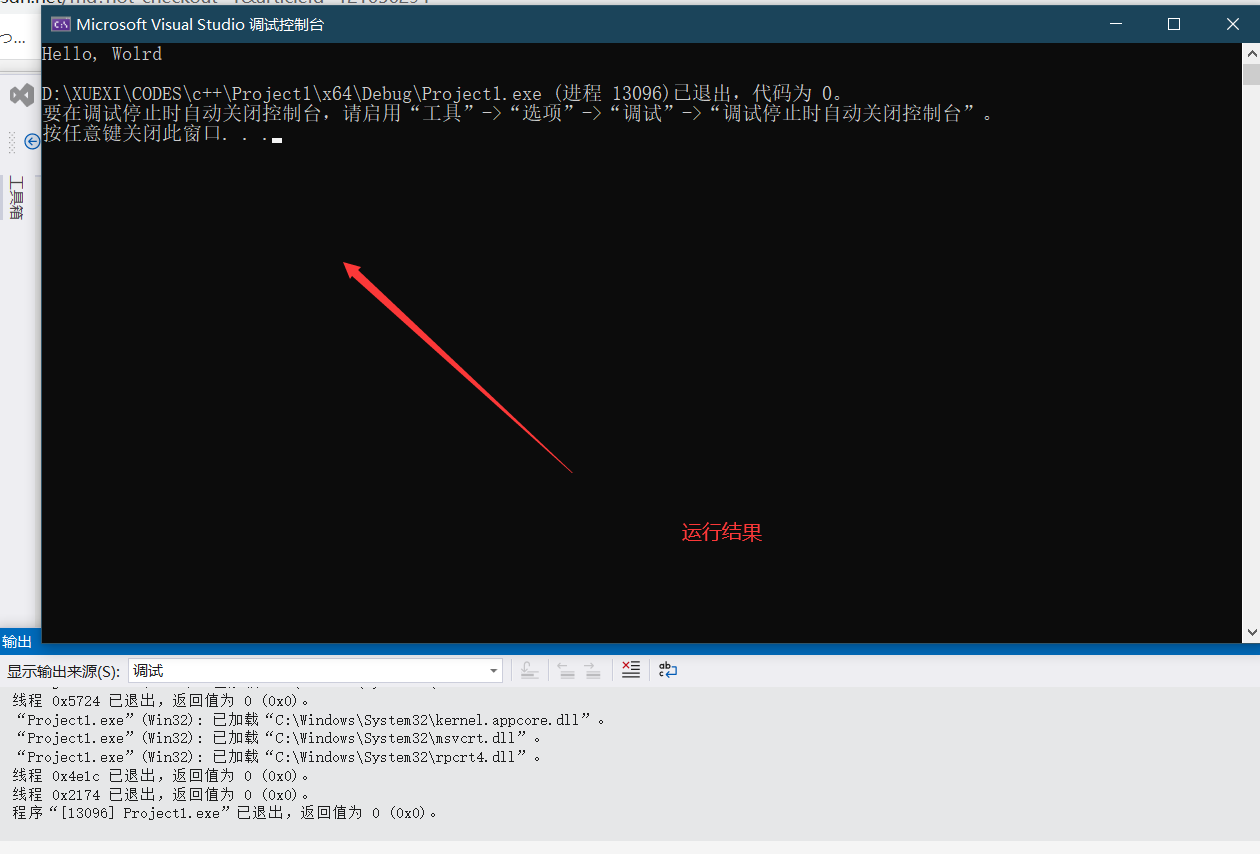Click the kernel.appcore.dll loaded line

point(311,720)
